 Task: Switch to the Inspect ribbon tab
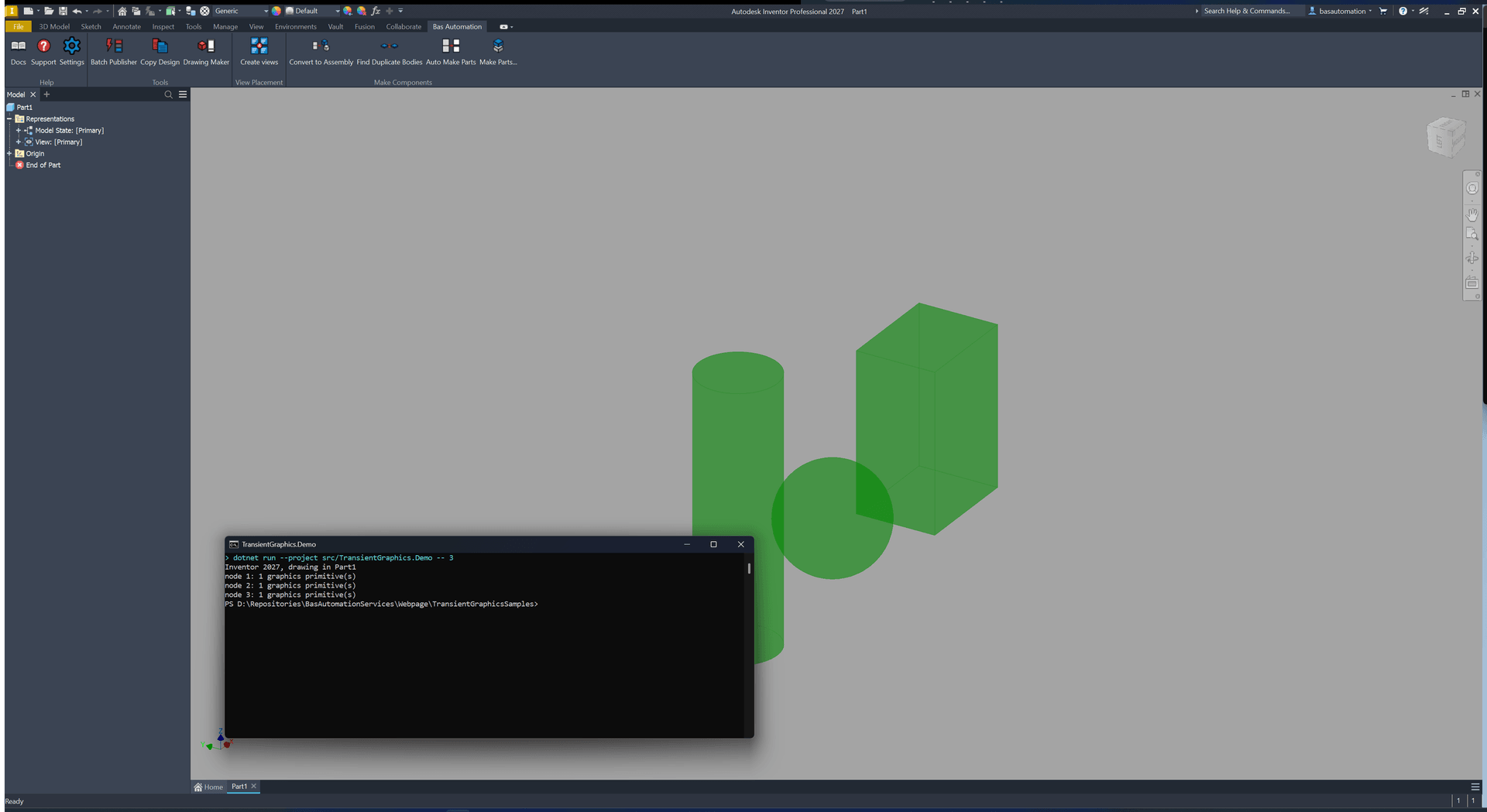163,26
